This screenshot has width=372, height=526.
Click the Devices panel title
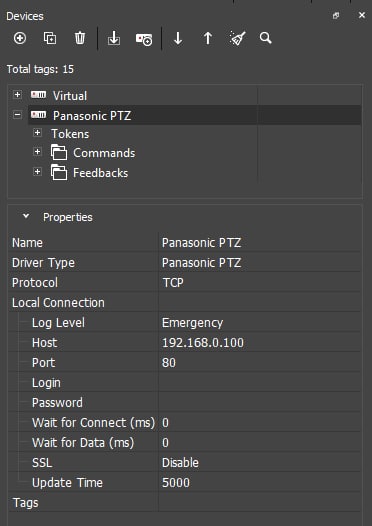tap(25, 16)
